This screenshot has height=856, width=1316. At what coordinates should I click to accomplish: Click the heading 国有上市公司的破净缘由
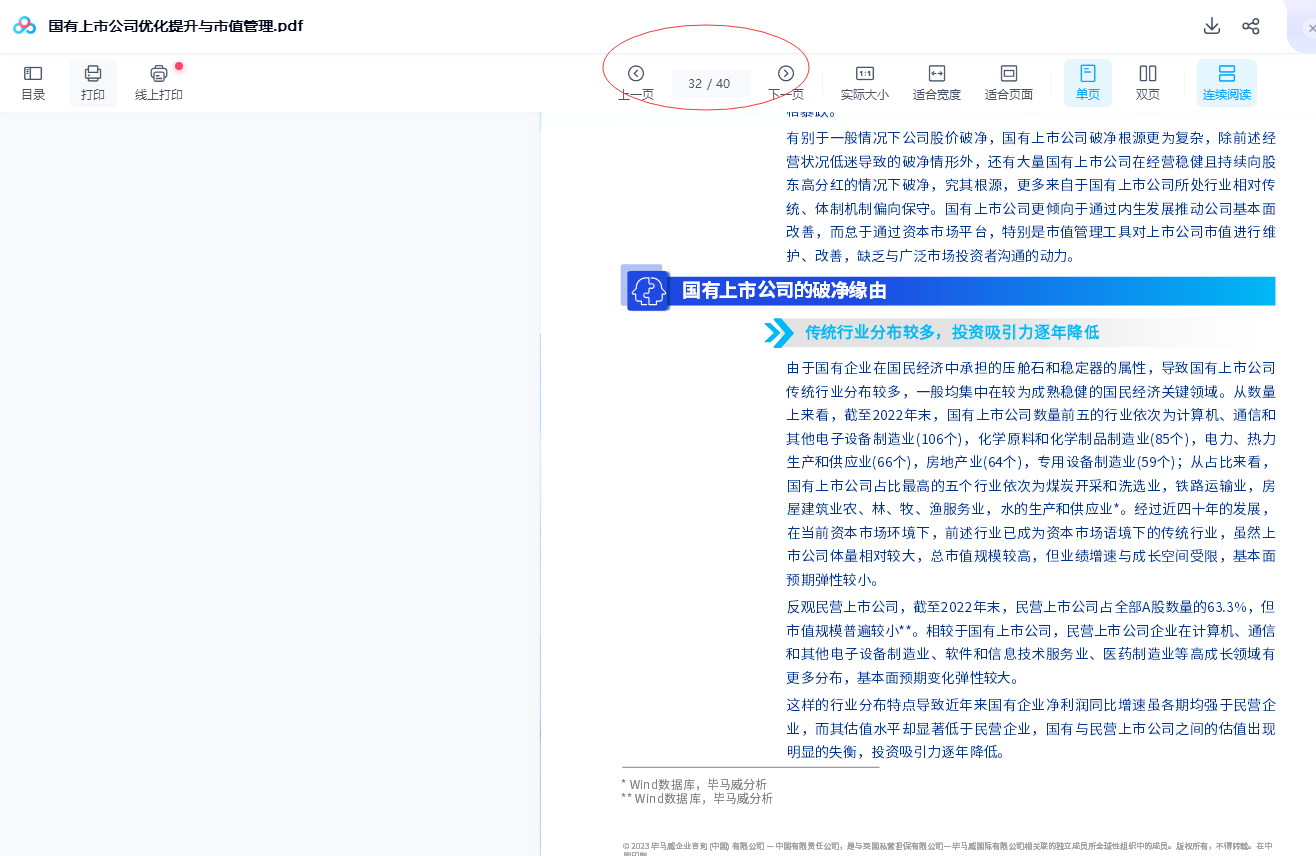point(784,291)
